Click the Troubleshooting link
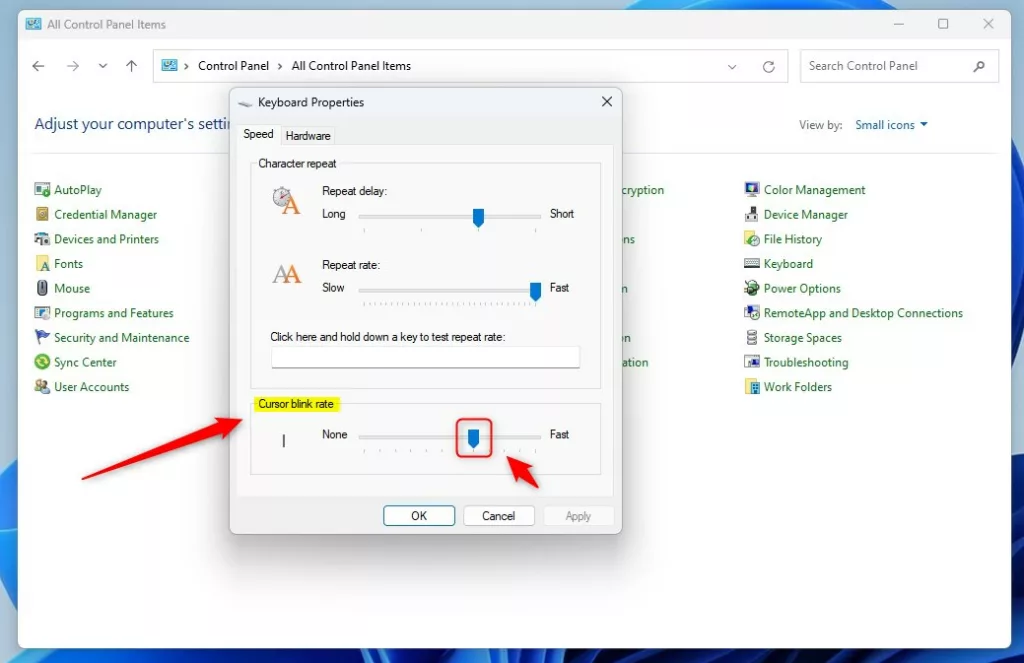 click(806, 362)
